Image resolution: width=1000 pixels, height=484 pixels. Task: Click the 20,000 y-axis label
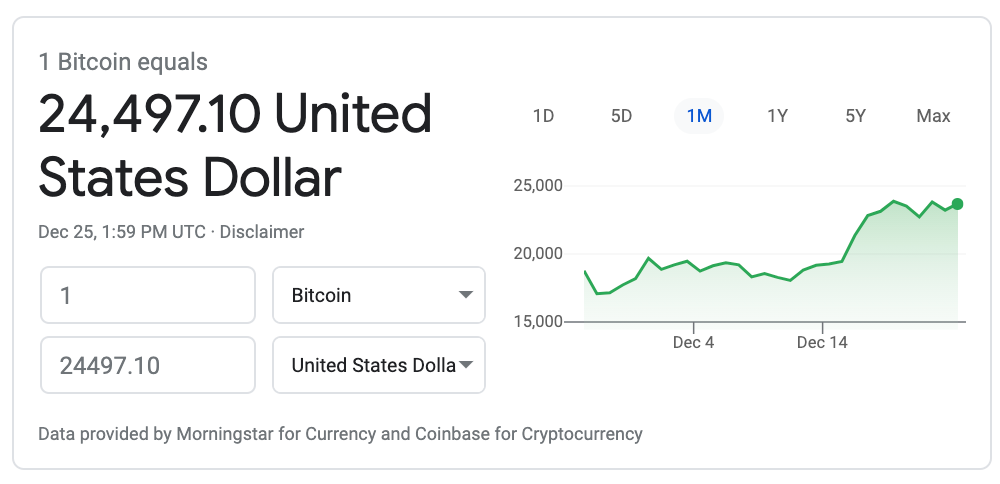click(x=537, y=254)
